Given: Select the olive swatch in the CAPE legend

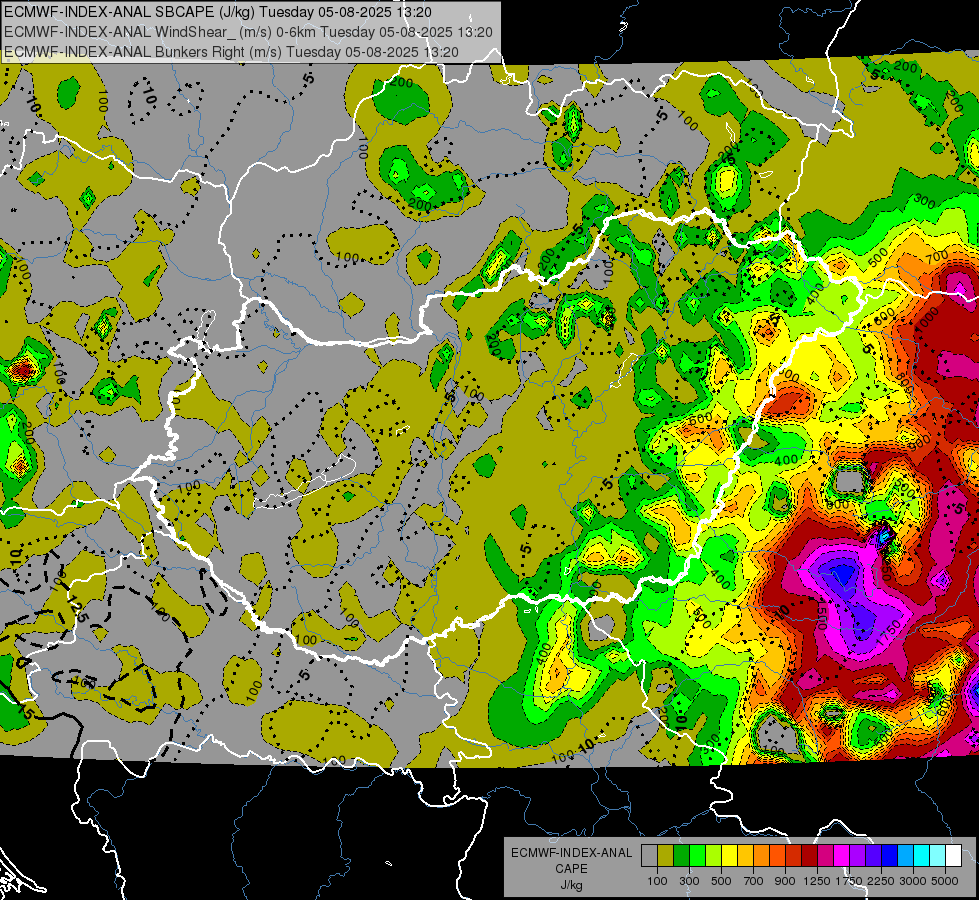Looking at the screenshot, I should click(x=666, y=856).
